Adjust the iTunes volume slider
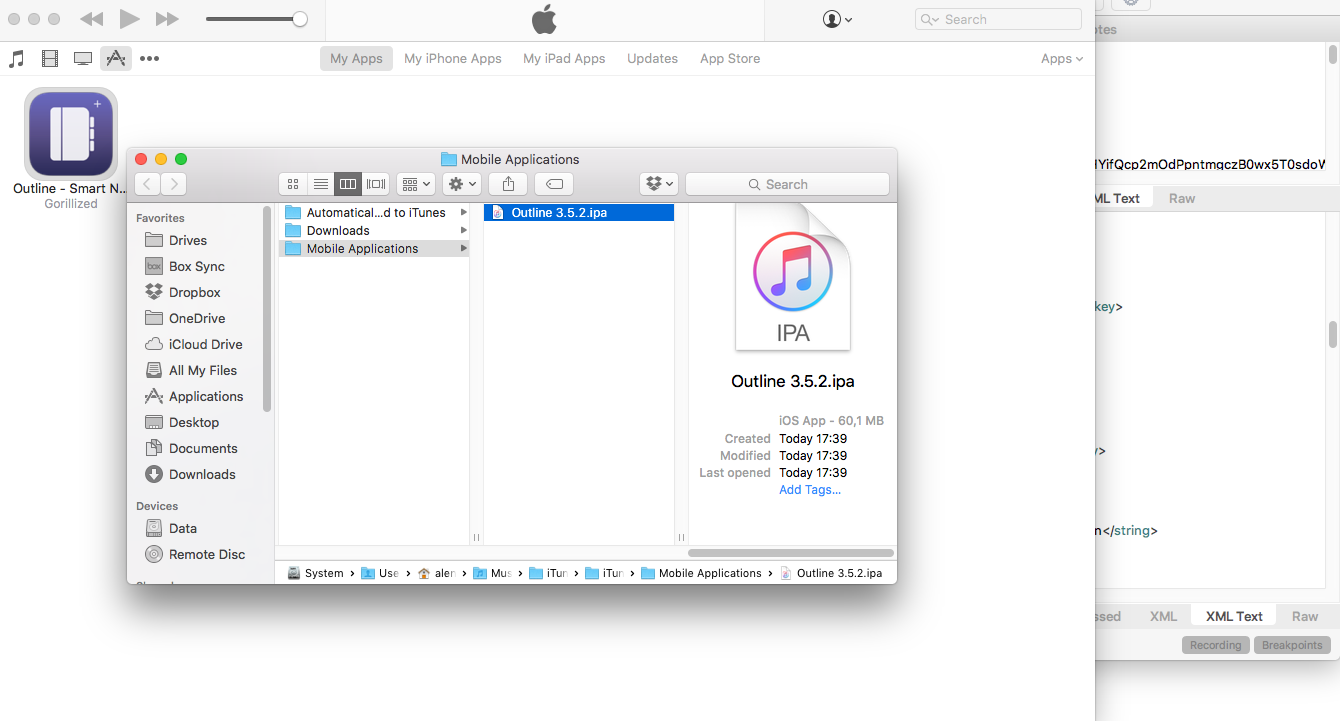1340x721 pixels. coord(256,19)
